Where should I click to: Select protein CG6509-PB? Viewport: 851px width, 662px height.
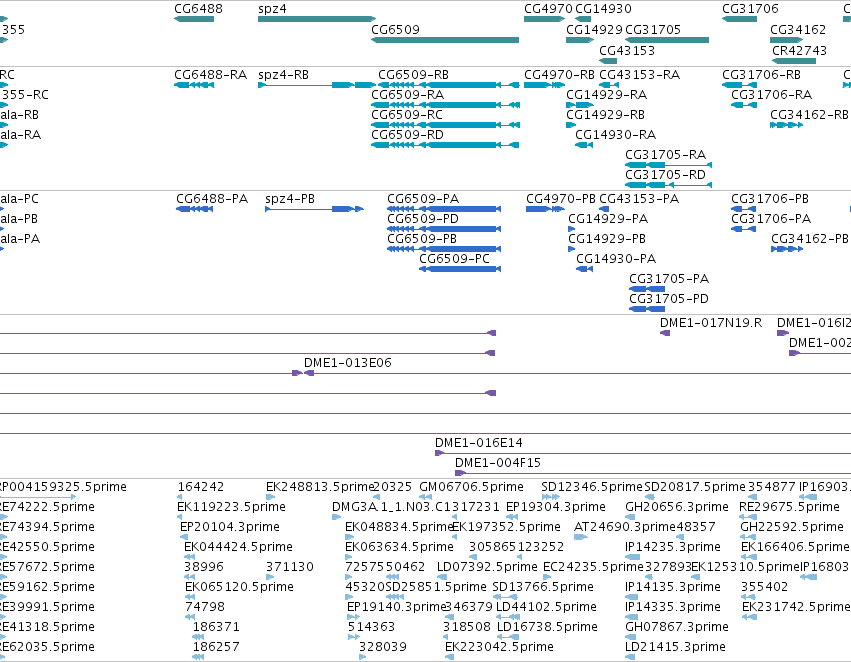(444, 249)
